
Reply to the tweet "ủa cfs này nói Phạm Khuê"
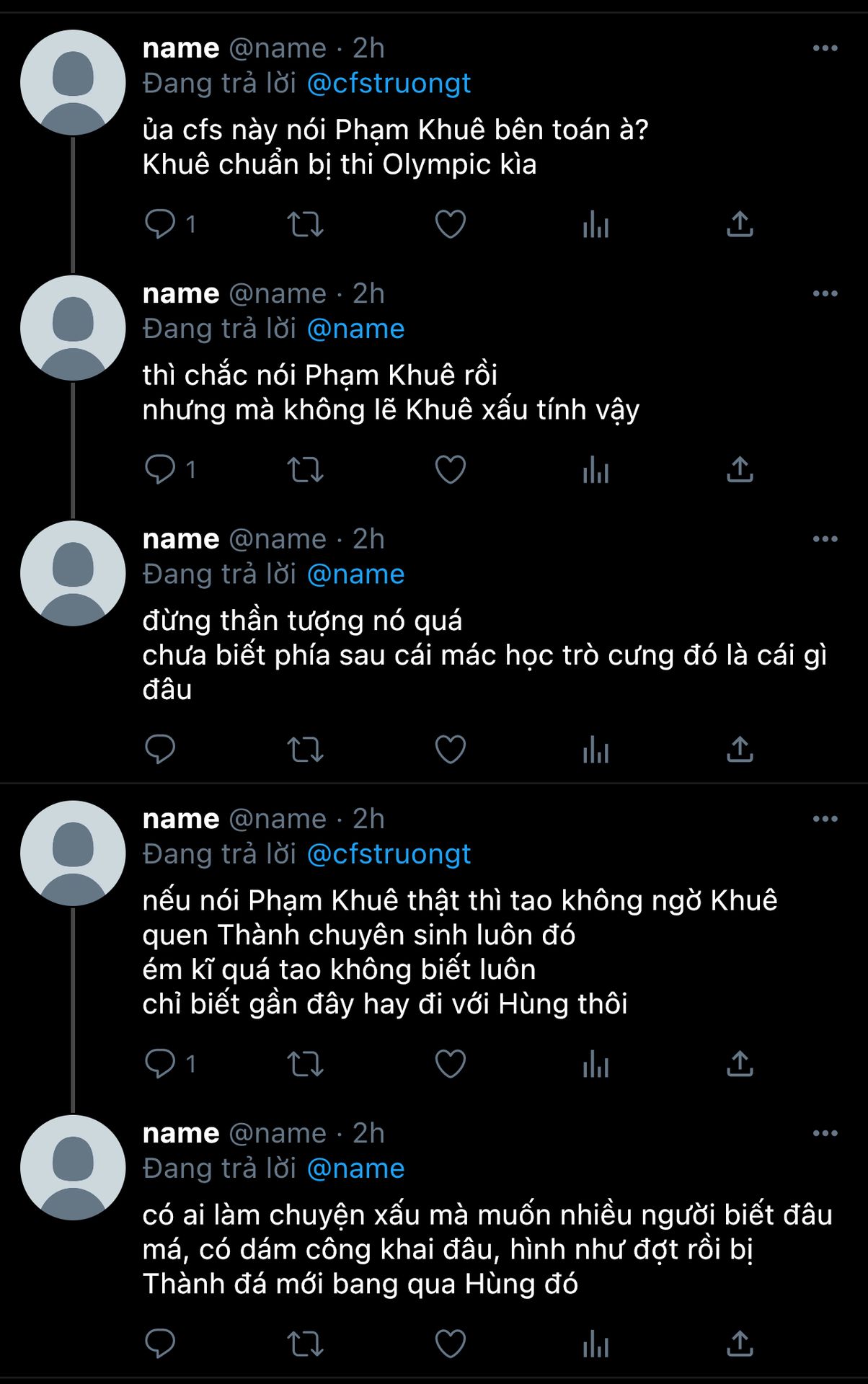(x=160, y=224)
